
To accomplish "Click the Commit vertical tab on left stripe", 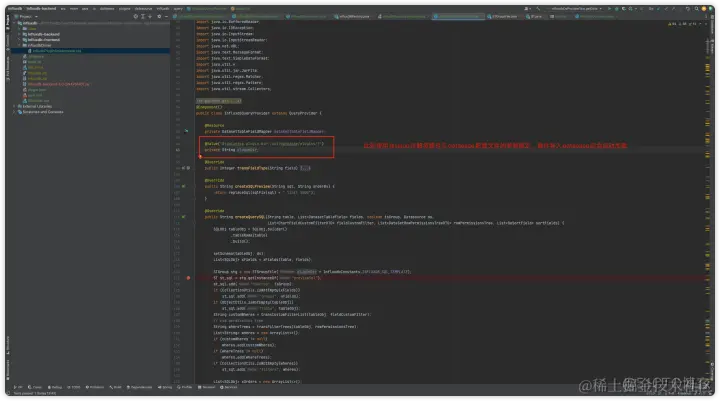I will pyautogui.click(x=8, y=41).
